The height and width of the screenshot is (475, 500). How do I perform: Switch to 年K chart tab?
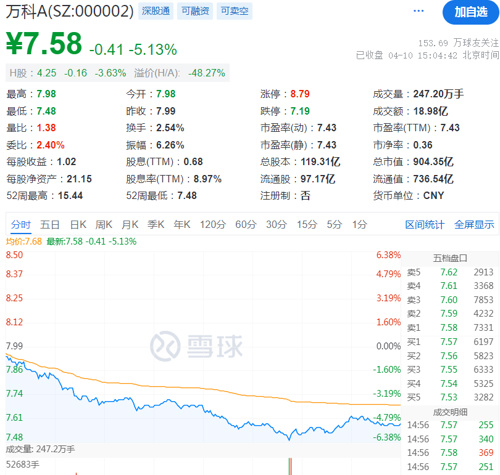coord(182,225)
